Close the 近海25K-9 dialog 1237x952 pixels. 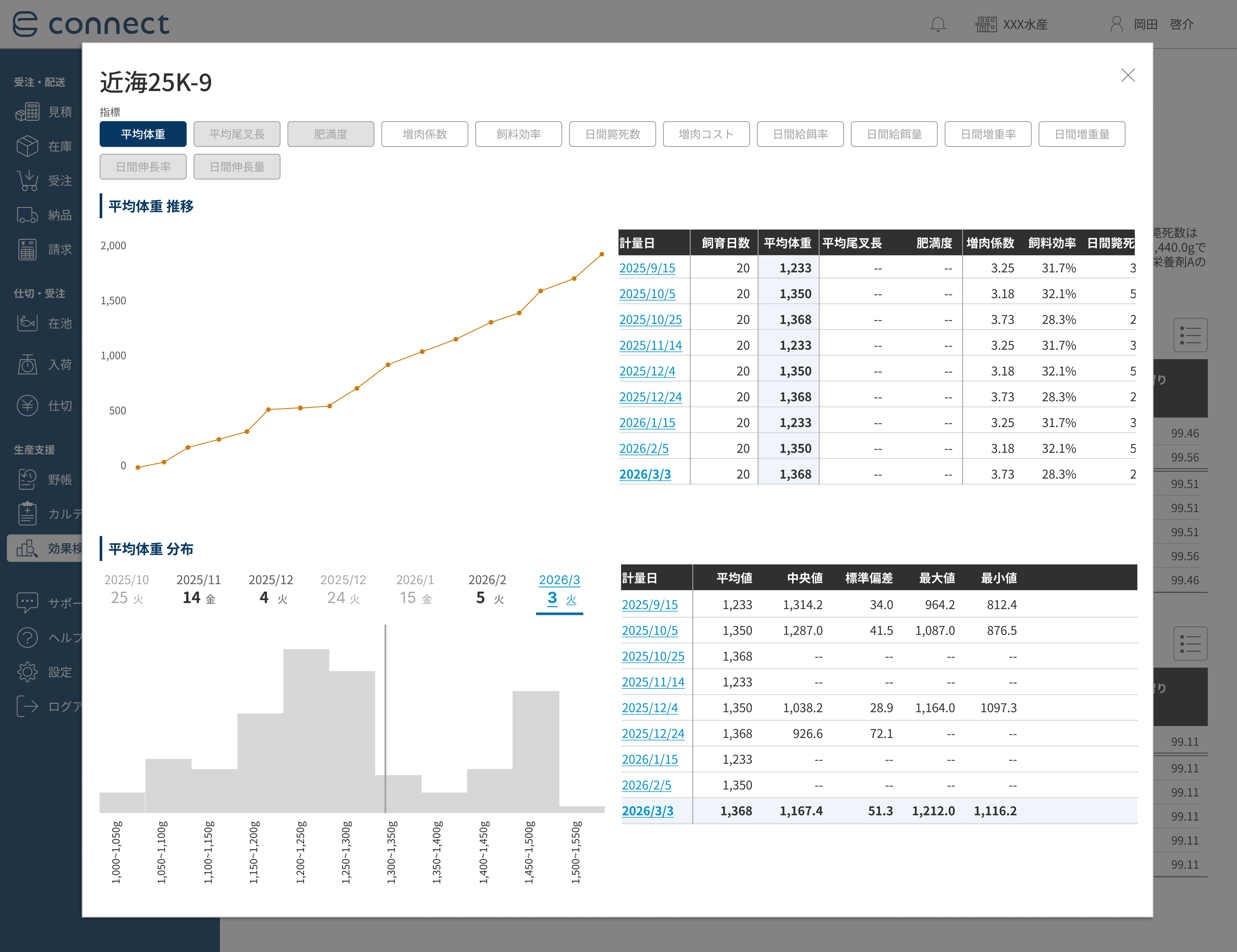pyautogui.click(x=1128, y=75)
